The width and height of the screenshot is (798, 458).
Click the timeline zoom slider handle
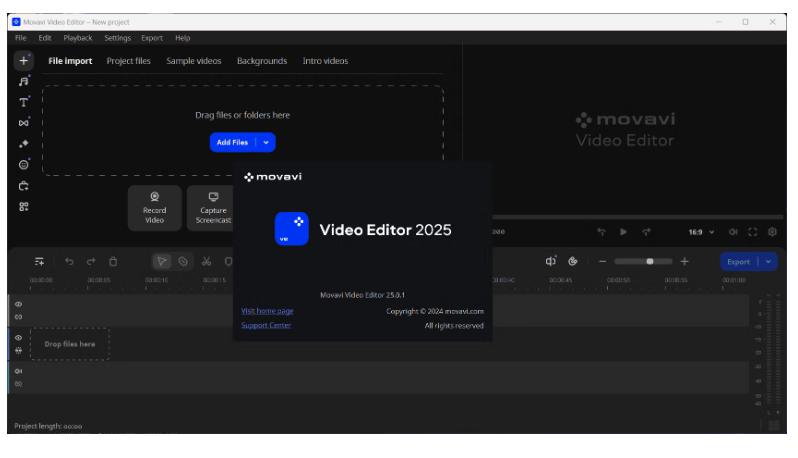point(651,262)
